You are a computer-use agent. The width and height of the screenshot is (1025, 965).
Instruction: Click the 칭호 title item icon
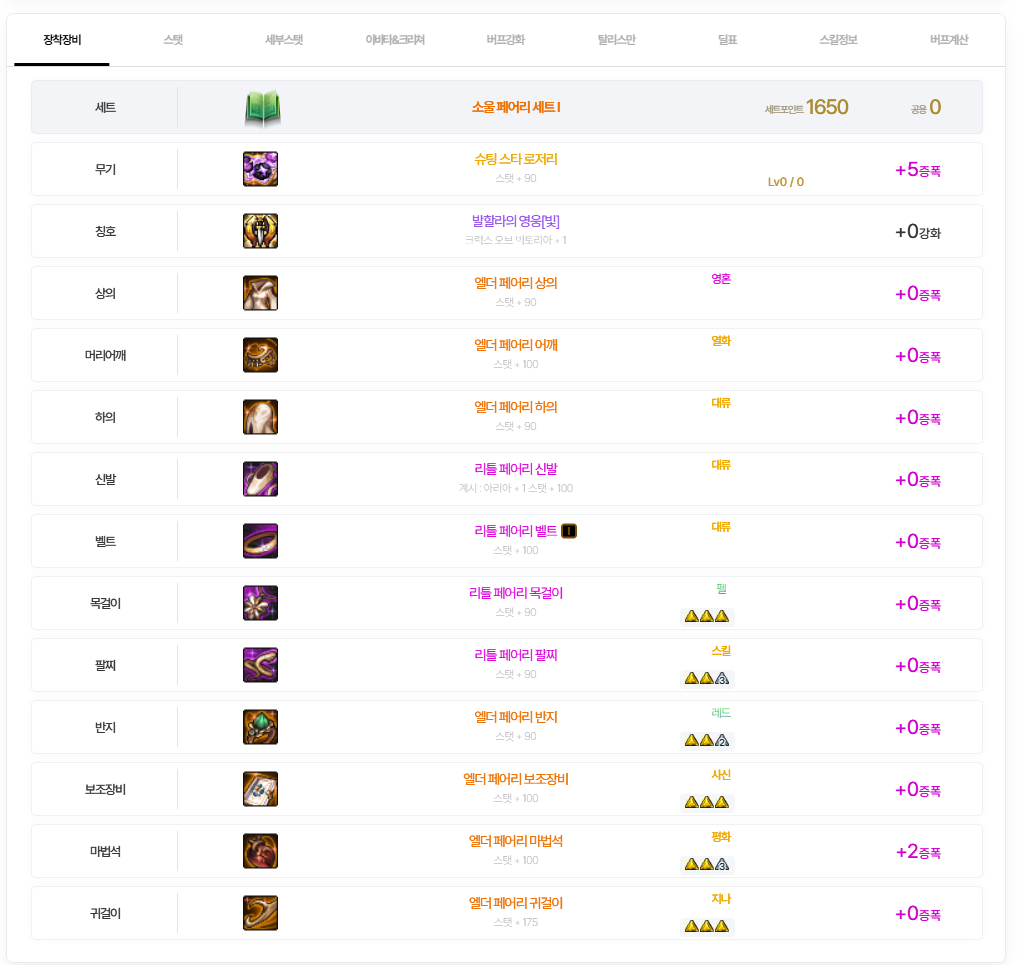(260, 231)
